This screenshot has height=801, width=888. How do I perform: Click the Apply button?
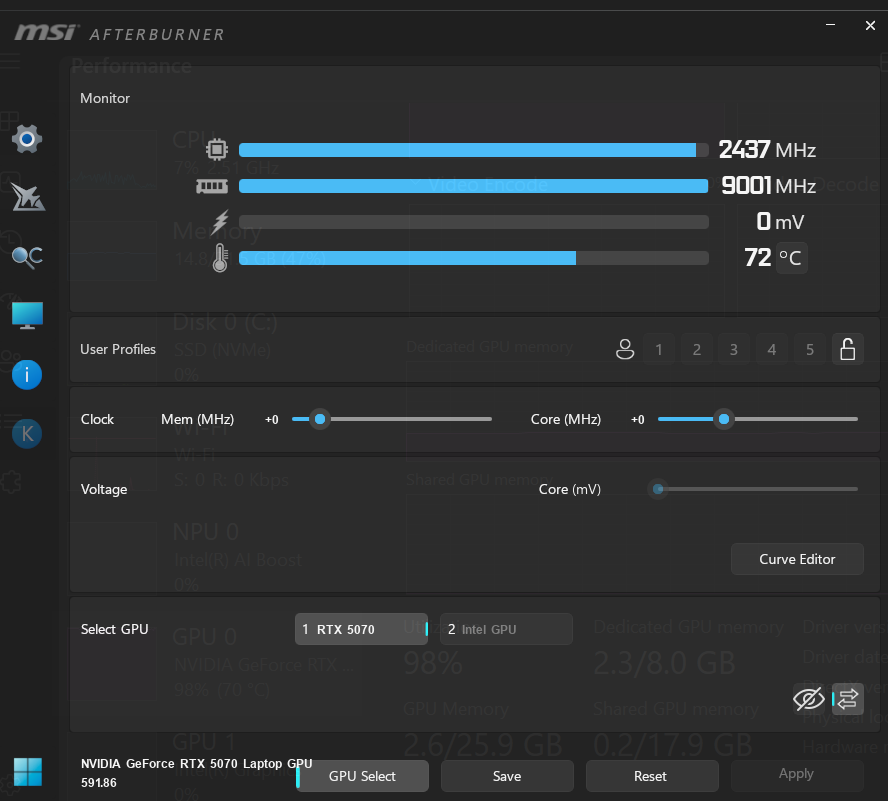(796, 774)
